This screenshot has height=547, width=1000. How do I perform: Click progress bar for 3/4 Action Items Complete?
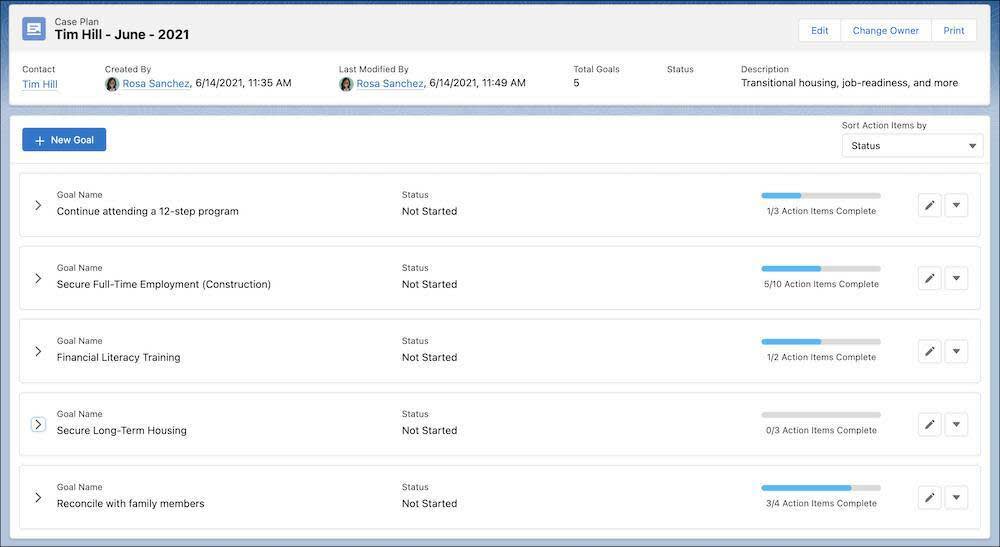pos(821,488)
